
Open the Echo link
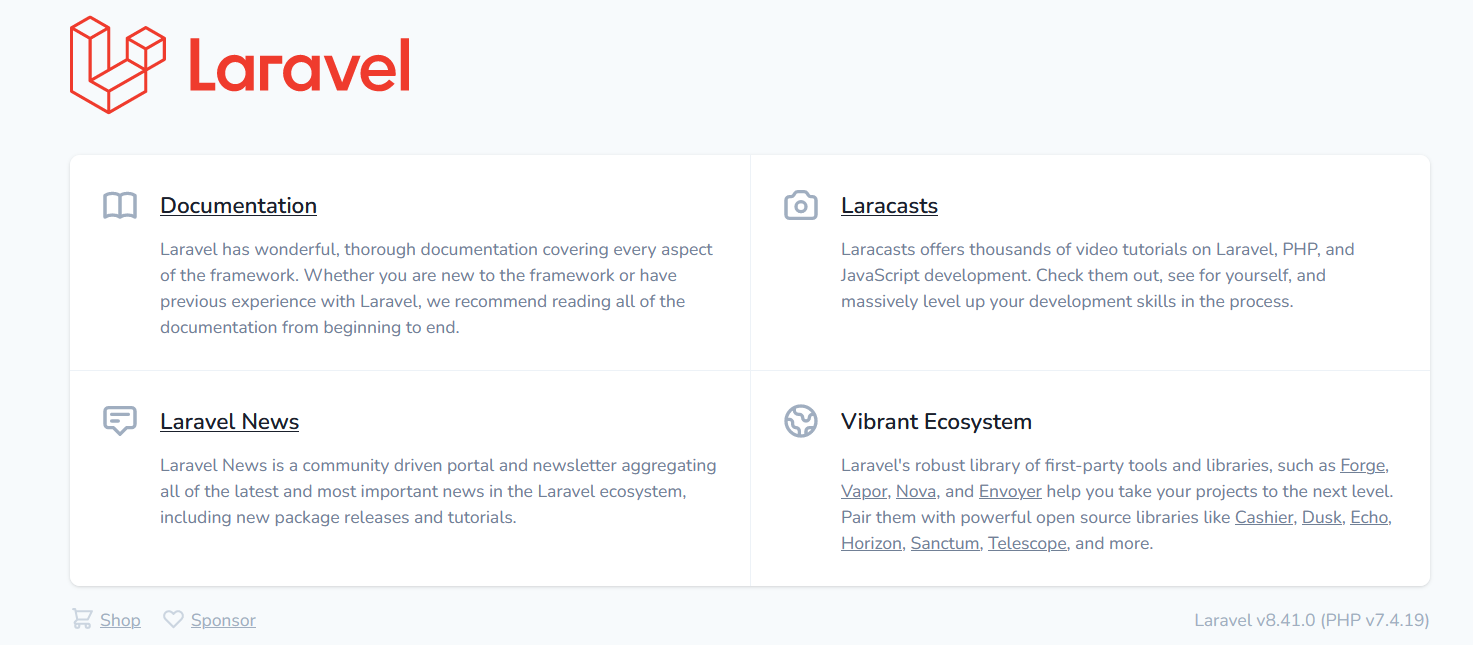(x=1368, y=517)
